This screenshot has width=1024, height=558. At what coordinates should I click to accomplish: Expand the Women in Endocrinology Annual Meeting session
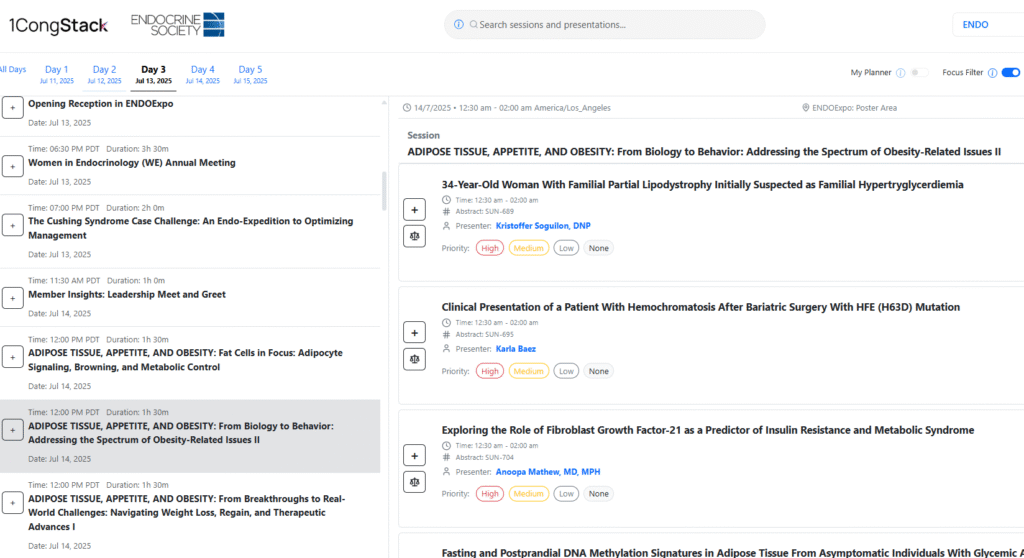pyautogui.click(x=13, y=166)
